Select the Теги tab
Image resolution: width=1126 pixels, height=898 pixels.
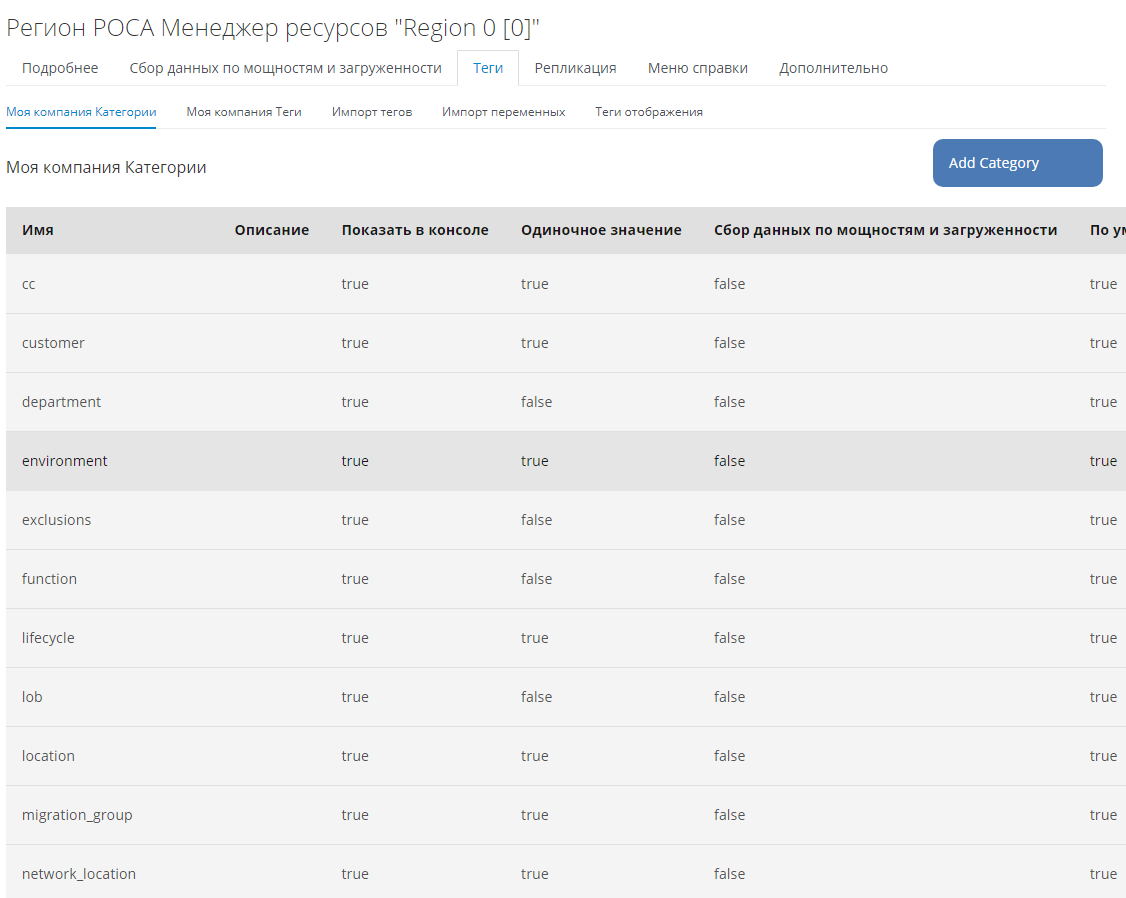[488, 68]
